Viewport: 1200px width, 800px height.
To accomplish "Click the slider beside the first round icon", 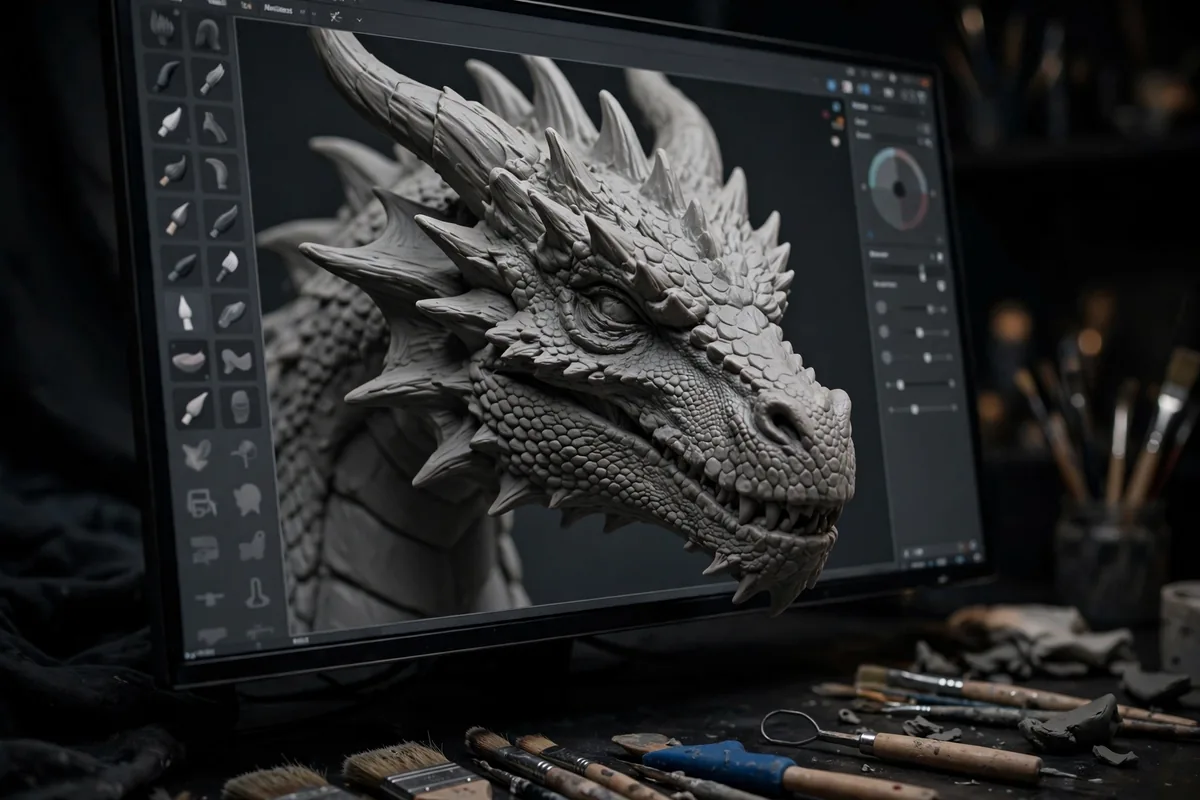I will pos(924,308).
